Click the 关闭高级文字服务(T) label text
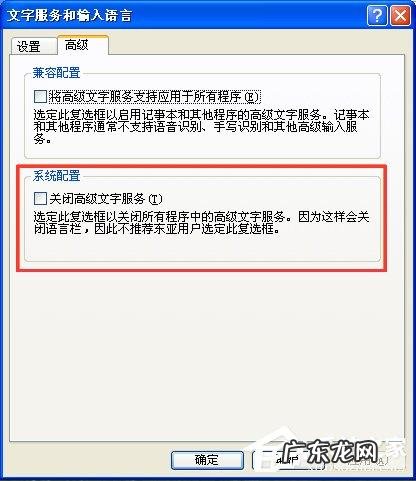416x481 pixels. (106, 199)
